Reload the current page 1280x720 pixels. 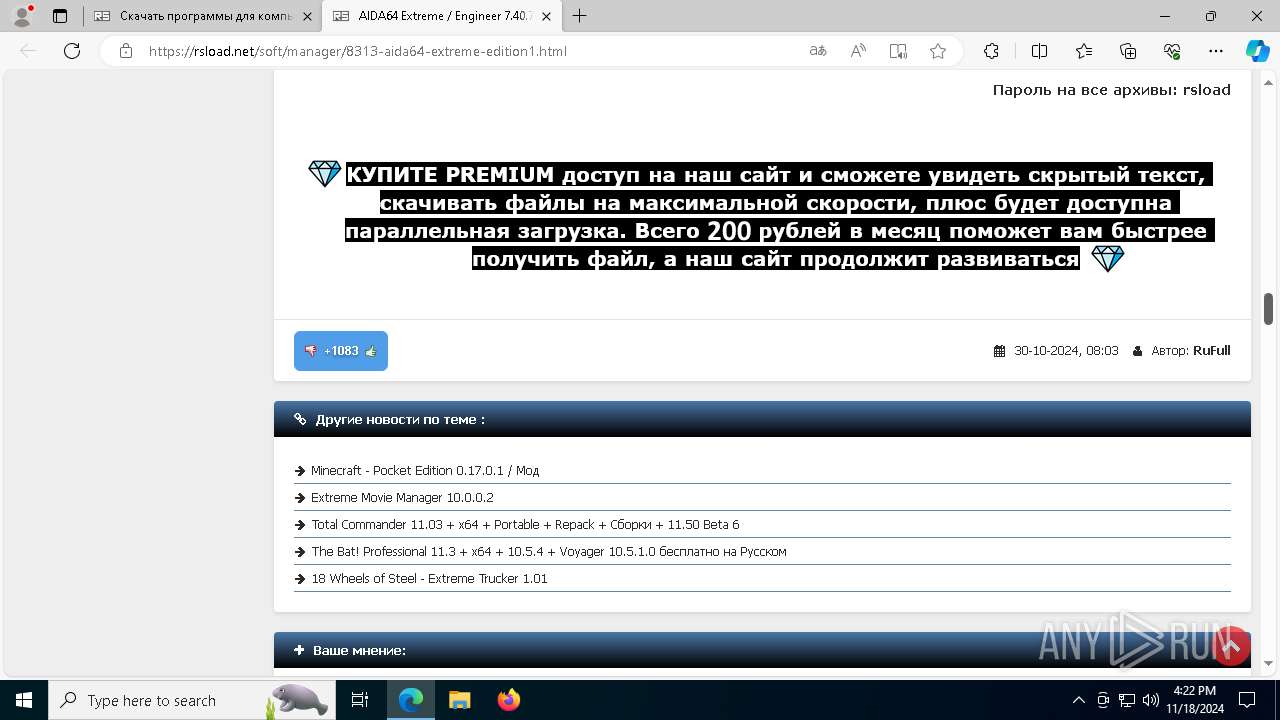coord(72,51)
